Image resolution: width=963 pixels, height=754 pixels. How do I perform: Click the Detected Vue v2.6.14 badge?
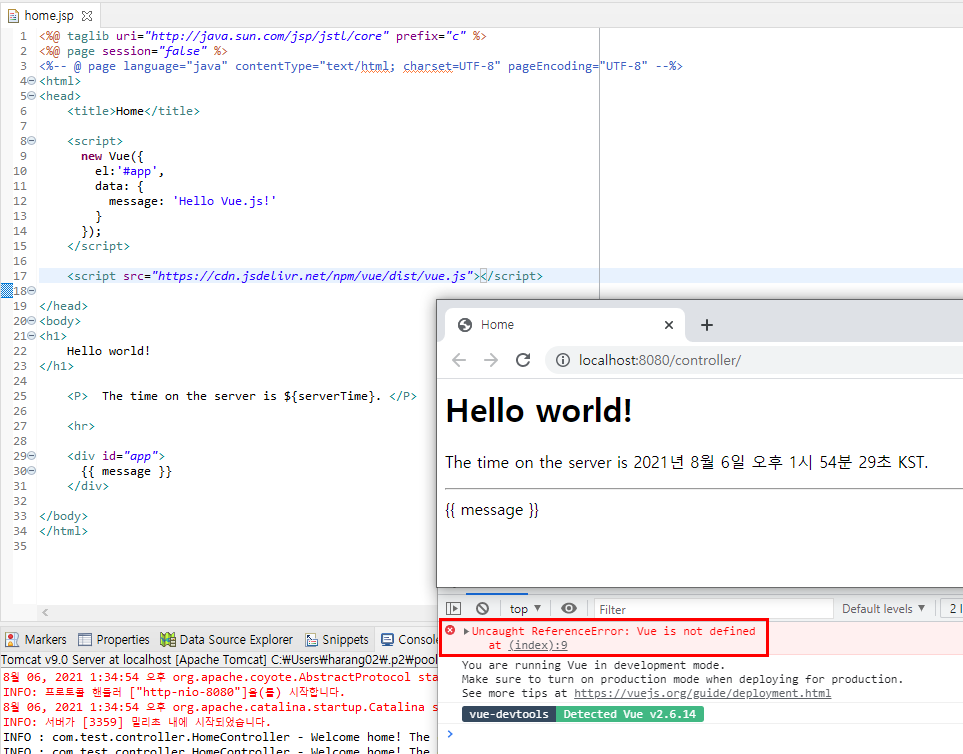click(630, 714)
